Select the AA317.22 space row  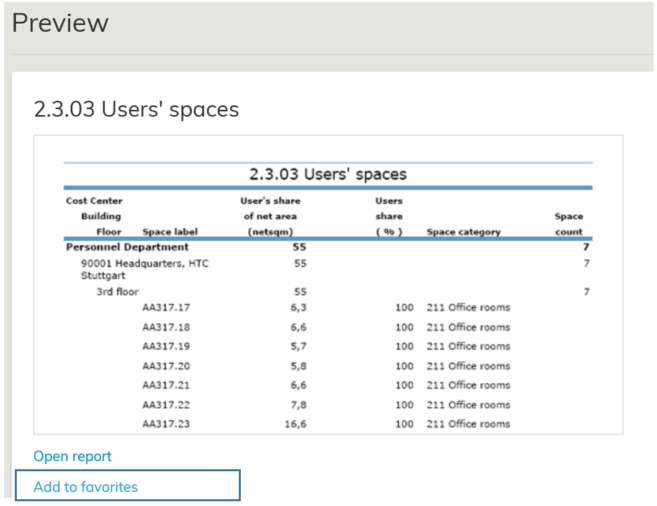click(x=166, y=405)
